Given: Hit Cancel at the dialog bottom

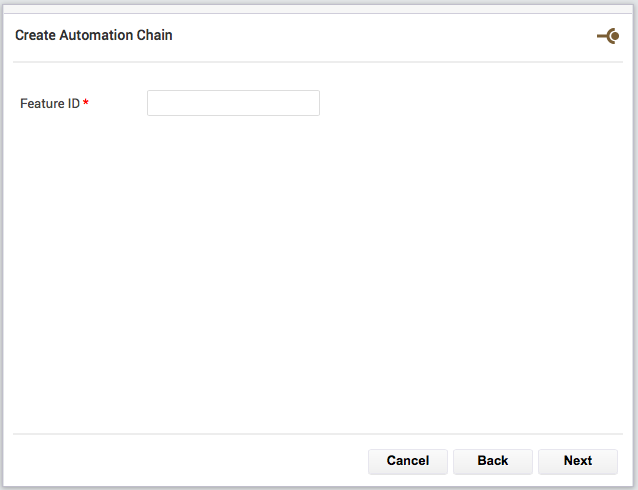Looking at the screenshot, I should tap(408, 461).
